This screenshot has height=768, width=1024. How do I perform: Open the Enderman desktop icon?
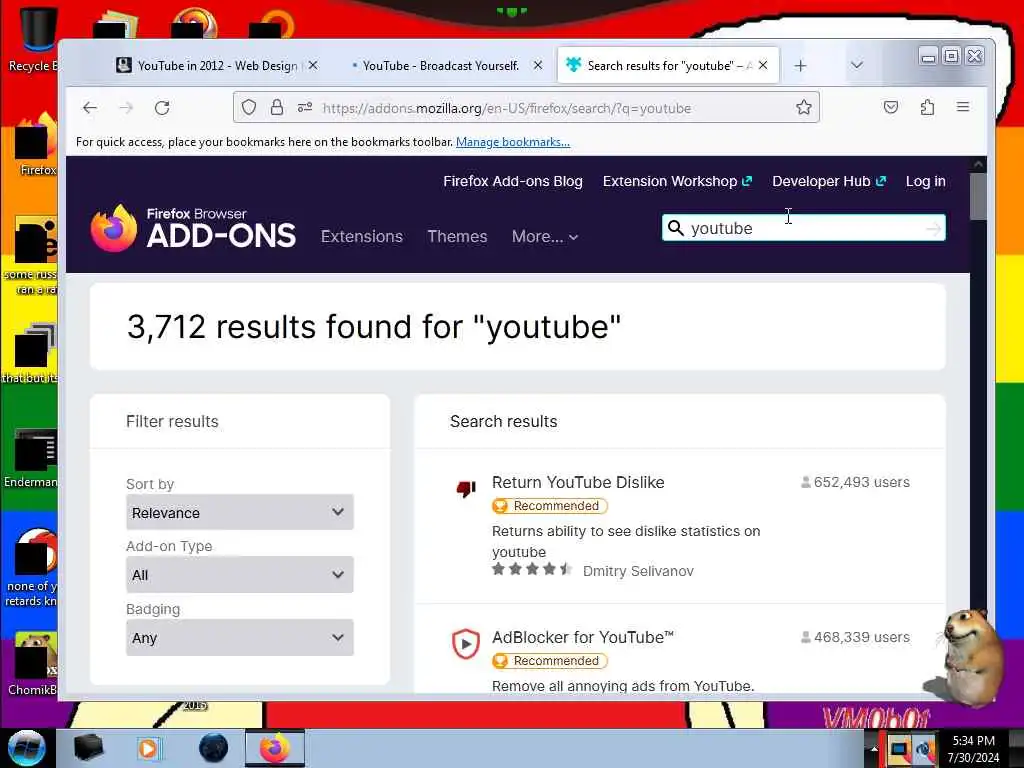tap(33, 457)
